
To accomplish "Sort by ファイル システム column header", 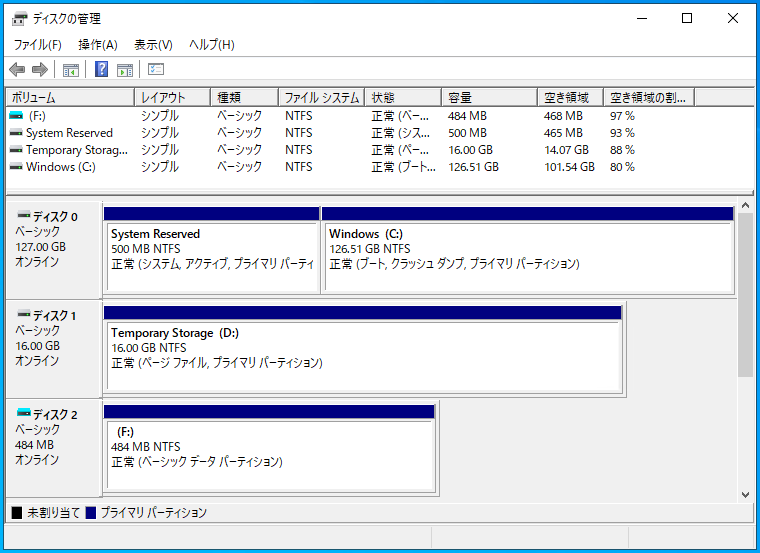I will point(322,97).
